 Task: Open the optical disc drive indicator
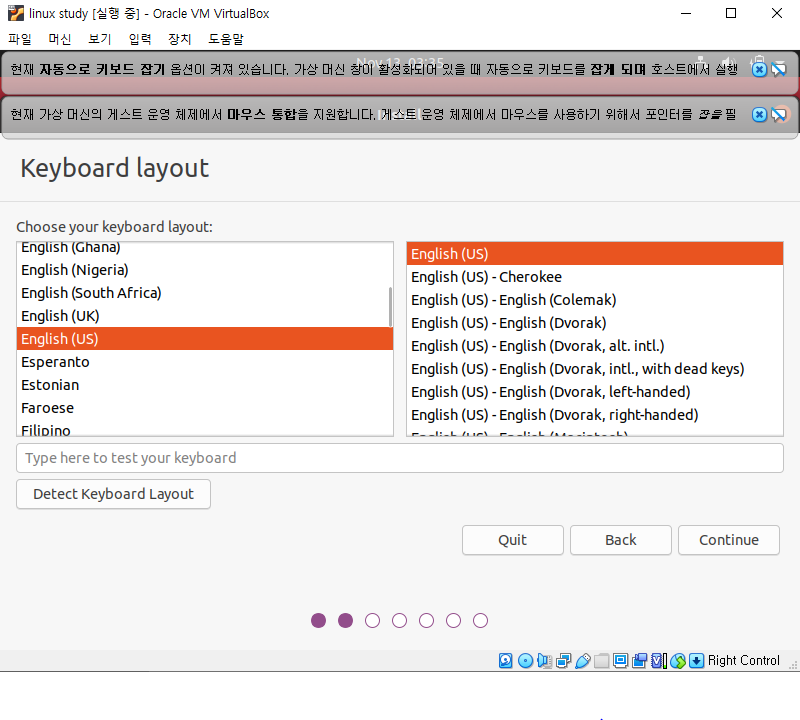tap(525, 660)
